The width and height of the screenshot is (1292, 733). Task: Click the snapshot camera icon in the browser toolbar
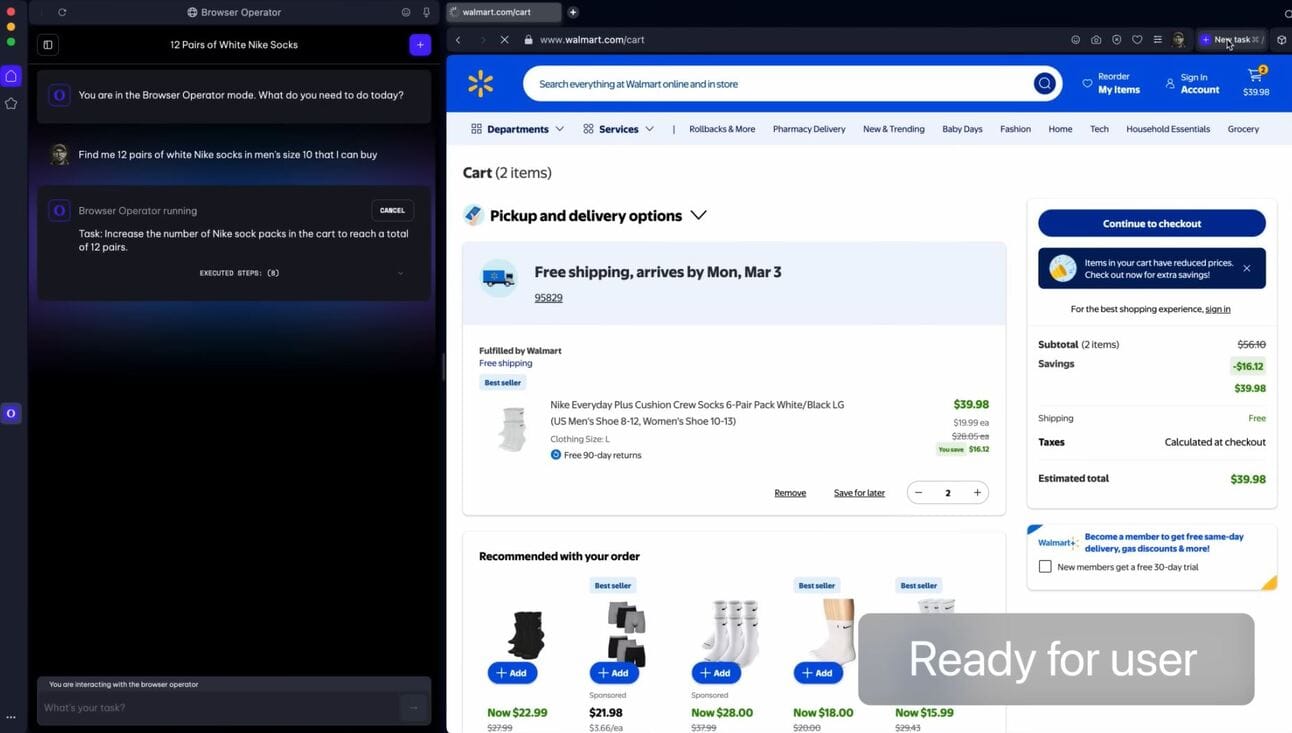click(1096, 40)
